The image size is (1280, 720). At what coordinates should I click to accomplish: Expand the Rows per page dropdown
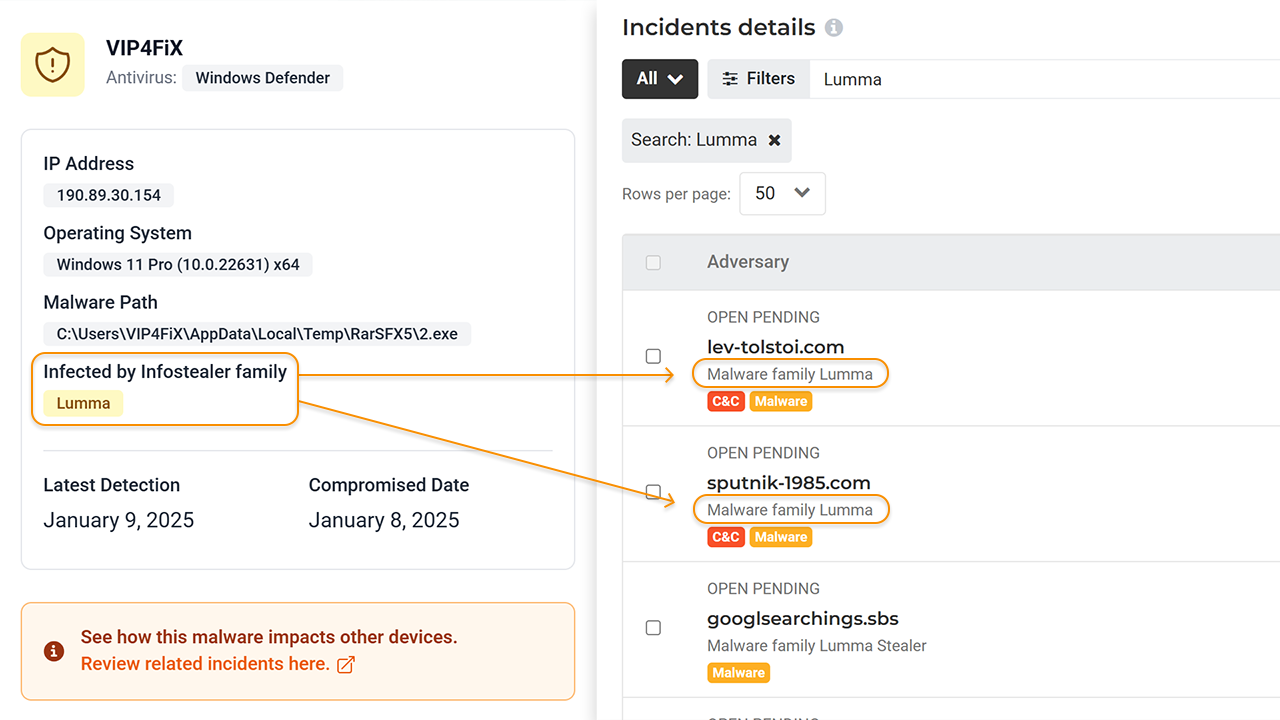pos(782,194)
